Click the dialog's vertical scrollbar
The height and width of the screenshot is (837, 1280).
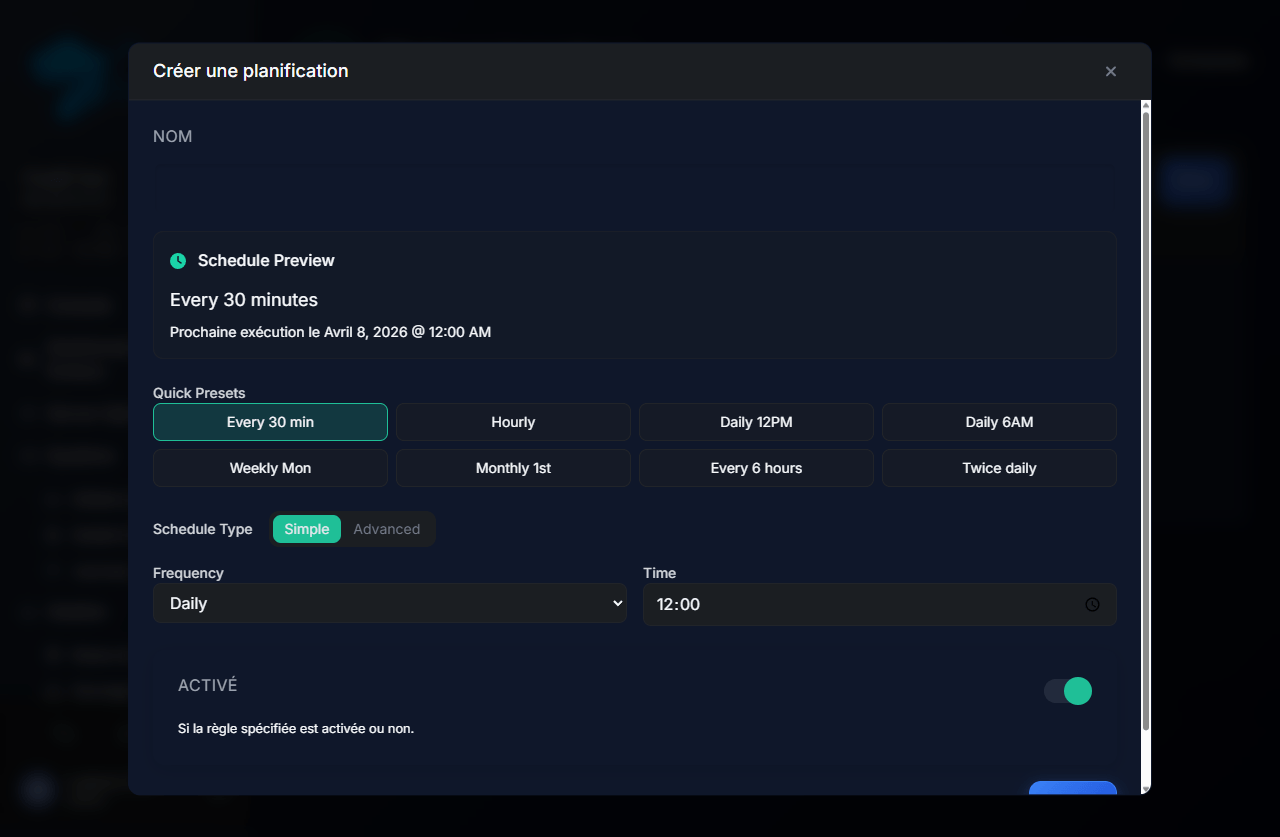pos(1146,420)
